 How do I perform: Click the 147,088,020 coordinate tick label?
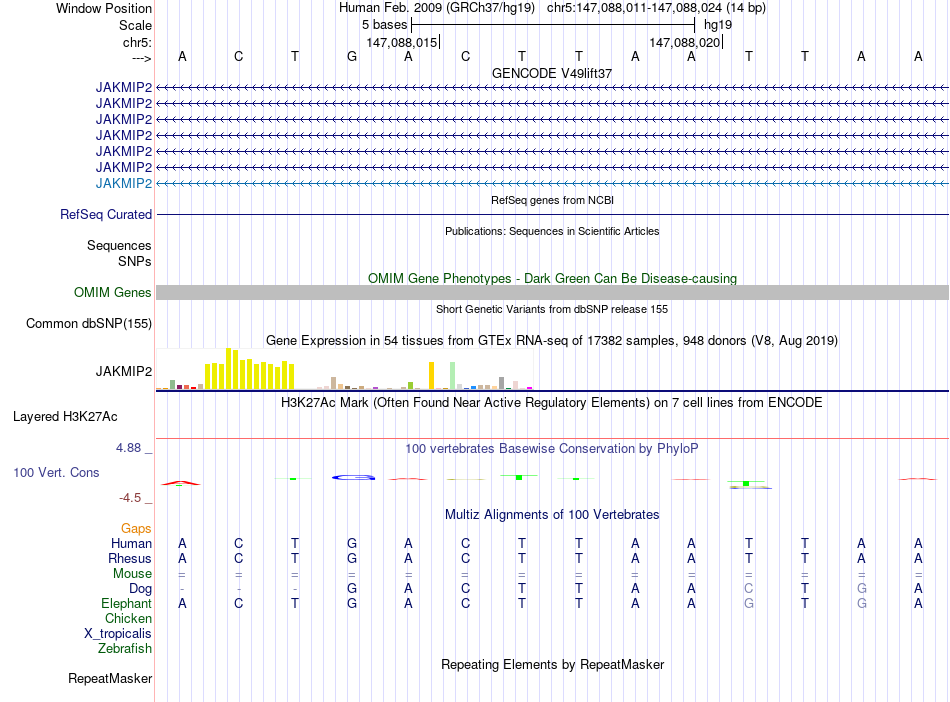684,42
